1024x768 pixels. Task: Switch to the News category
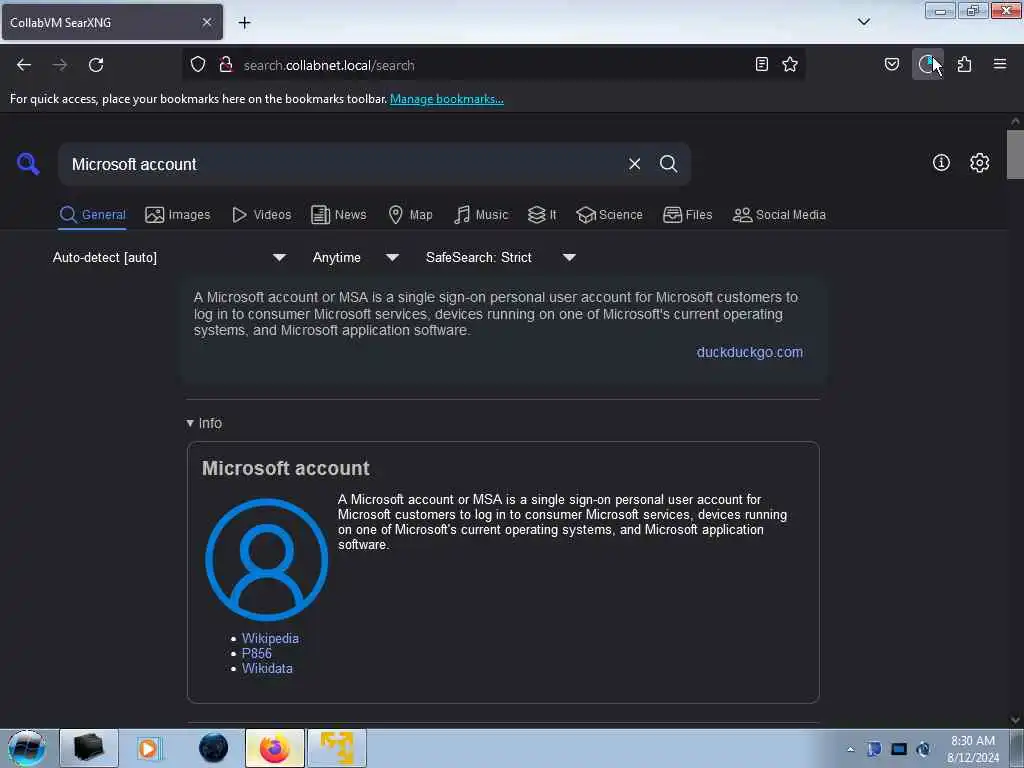pyautogui.click(x=338, y=215)
